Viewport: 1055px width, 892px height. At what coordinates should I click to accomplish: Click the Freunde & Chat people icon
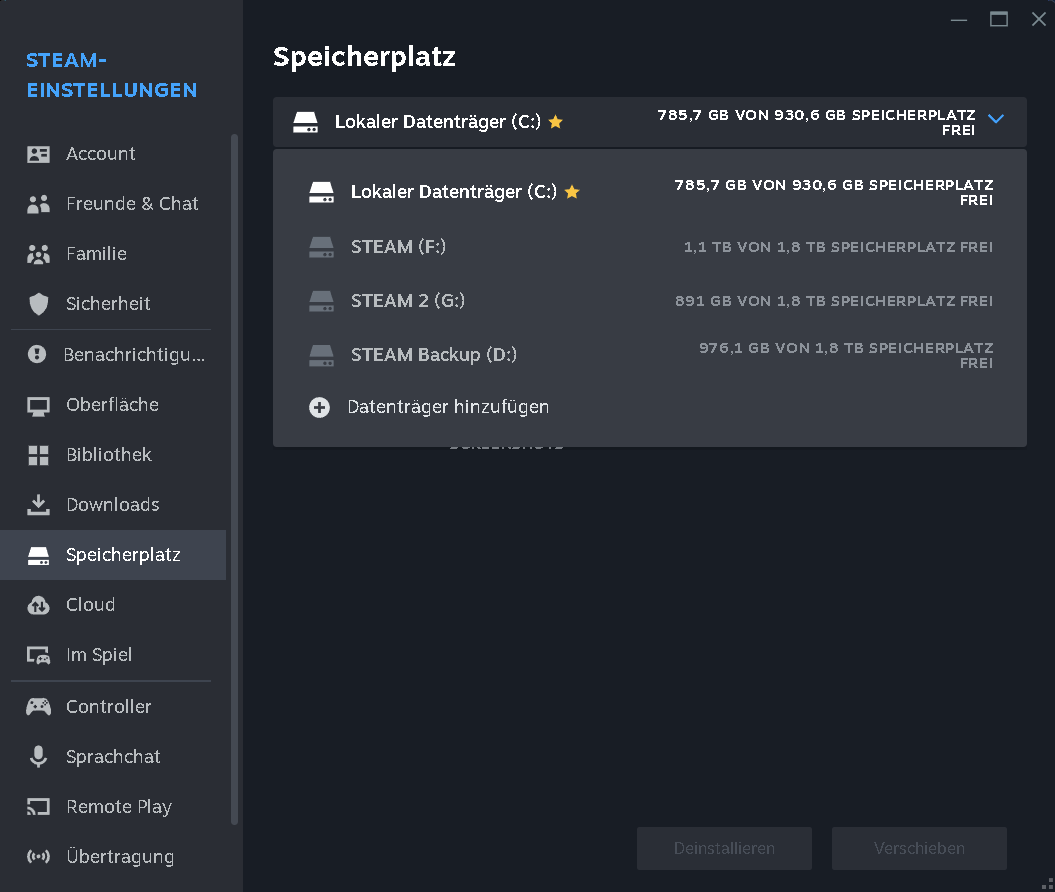tap(38, 204)
